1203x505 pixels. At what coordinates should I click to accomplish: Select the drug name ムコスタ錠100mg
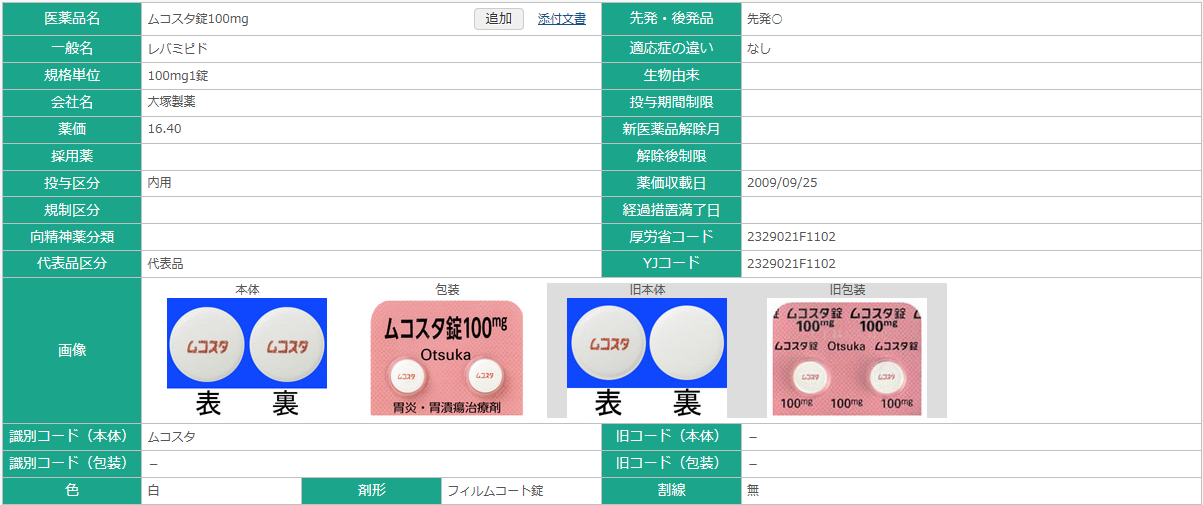(197, 19)
